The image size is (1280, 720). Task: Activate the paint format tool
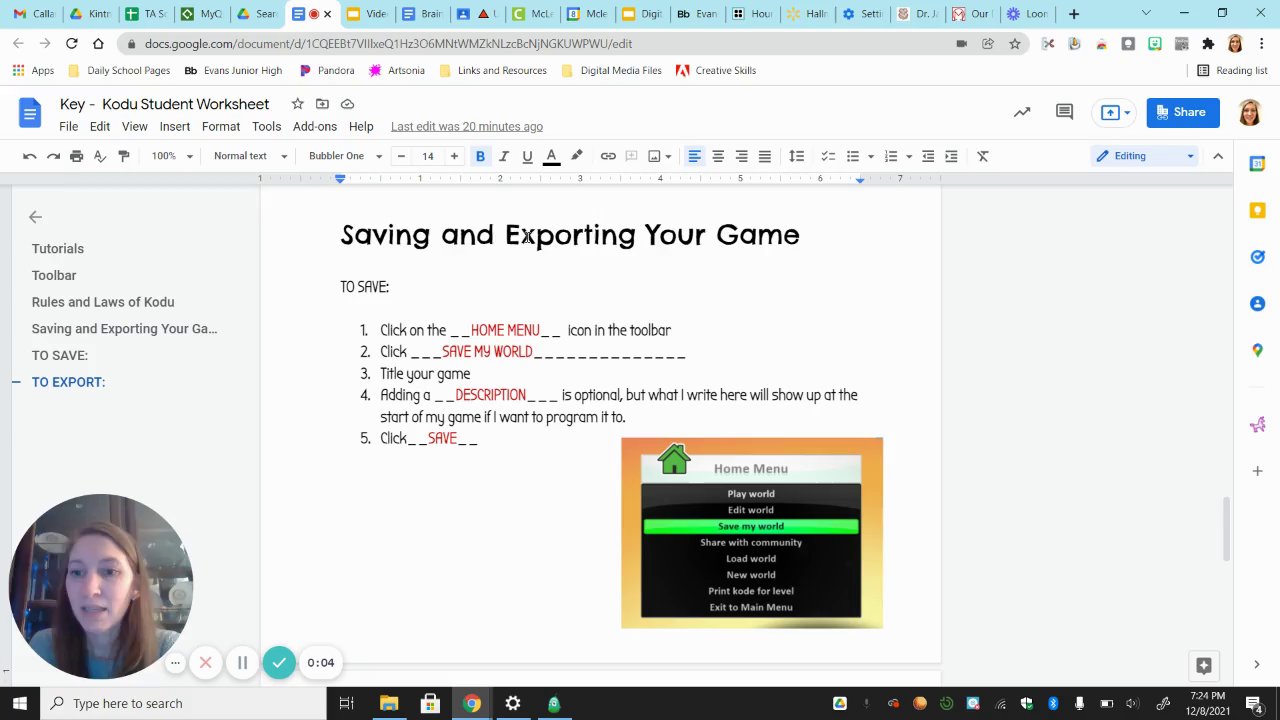[x=124, y=156]
